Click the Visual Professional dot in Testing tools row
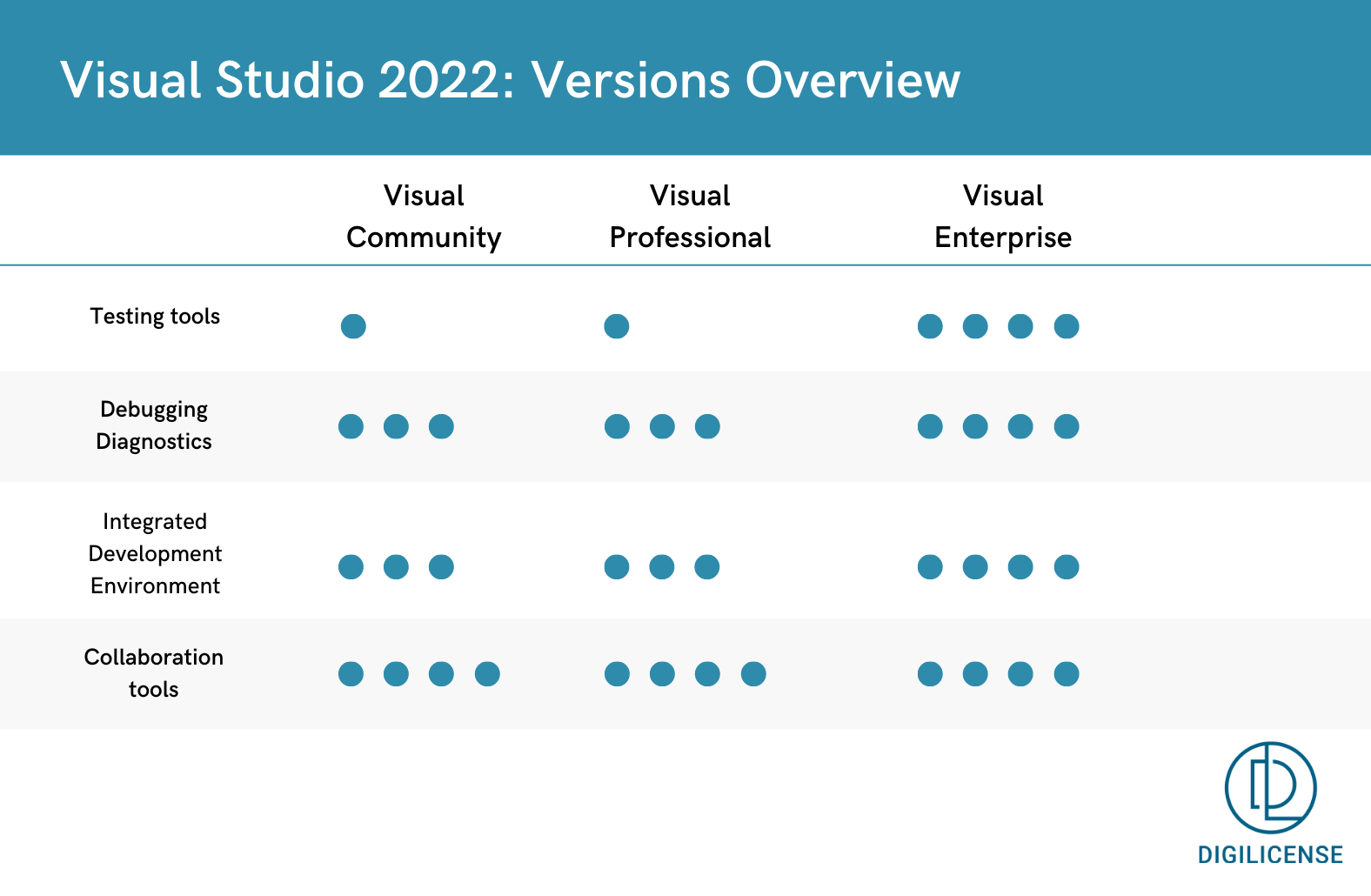Screen dimensions: 1371x896 [616, 326]
